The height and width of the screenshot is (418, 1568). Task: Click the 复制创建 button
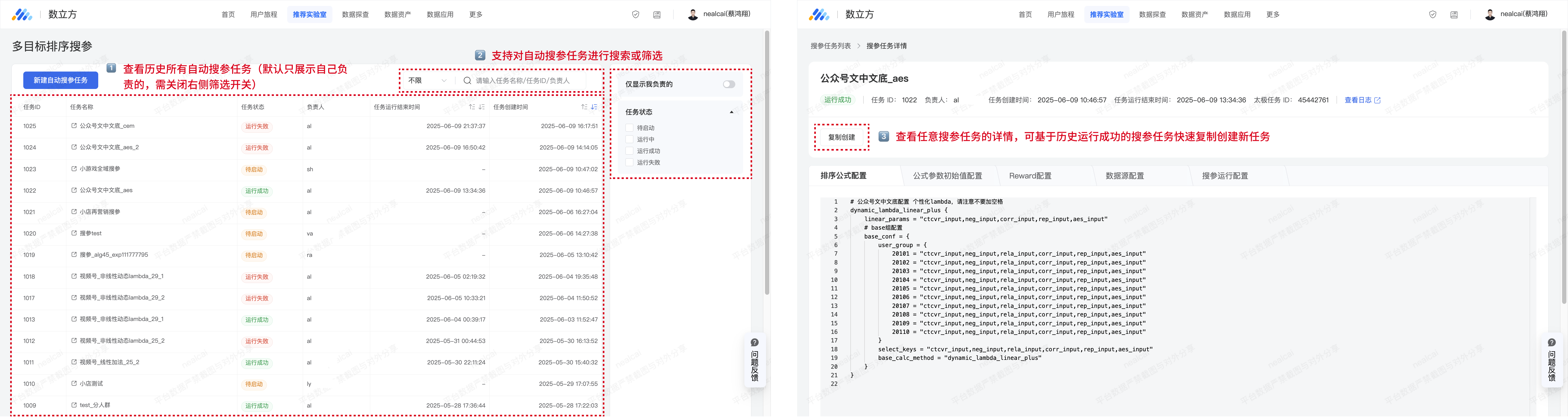coord(841,138)
